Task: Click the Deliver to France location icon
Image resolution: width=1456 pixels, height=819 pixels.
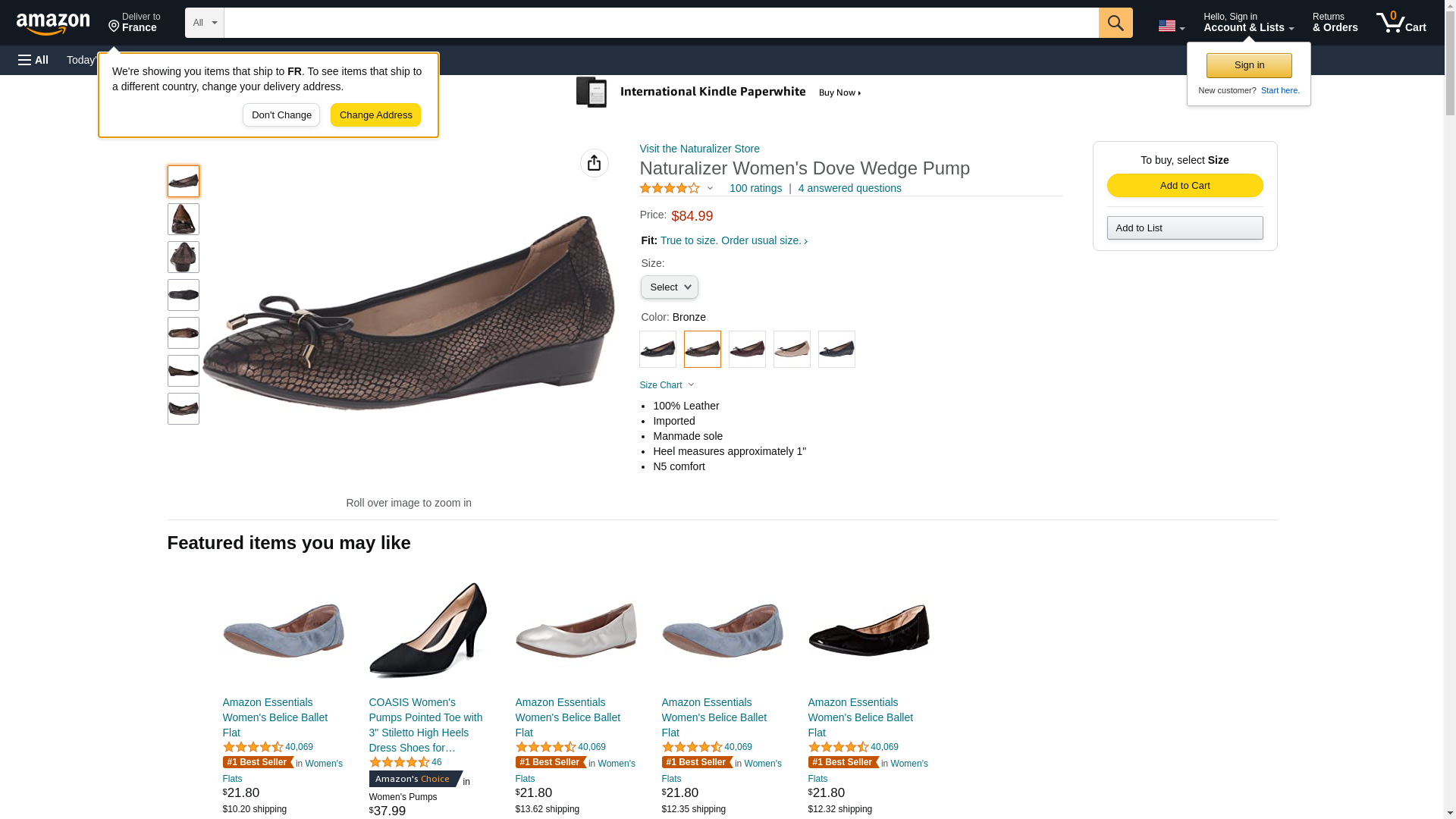Action: pyautogui.click(x=115, y=27)
